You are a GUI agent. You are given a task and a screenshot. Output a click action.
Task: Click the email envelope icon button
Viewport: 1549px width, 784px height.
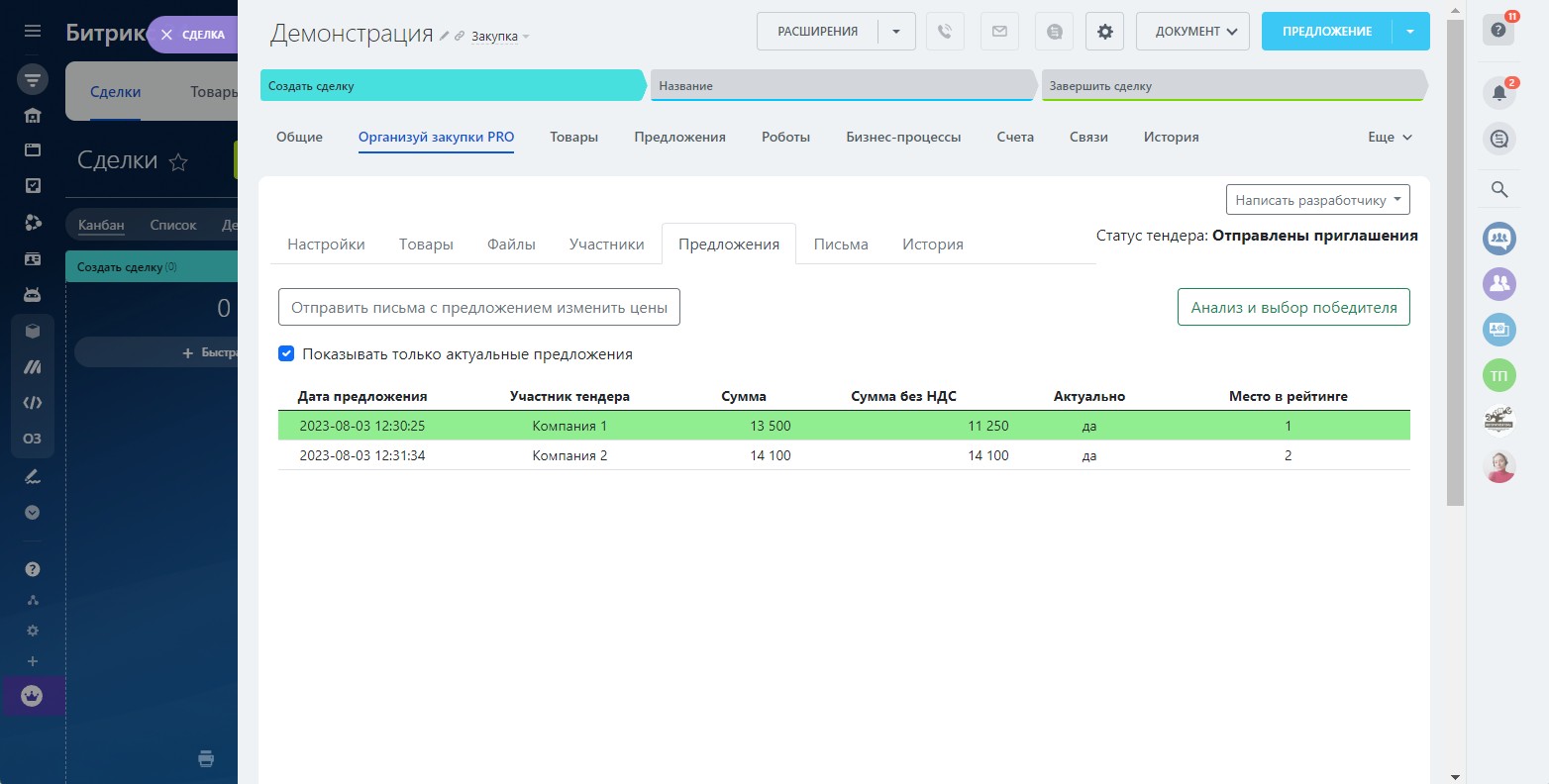[x=999, y=32]
